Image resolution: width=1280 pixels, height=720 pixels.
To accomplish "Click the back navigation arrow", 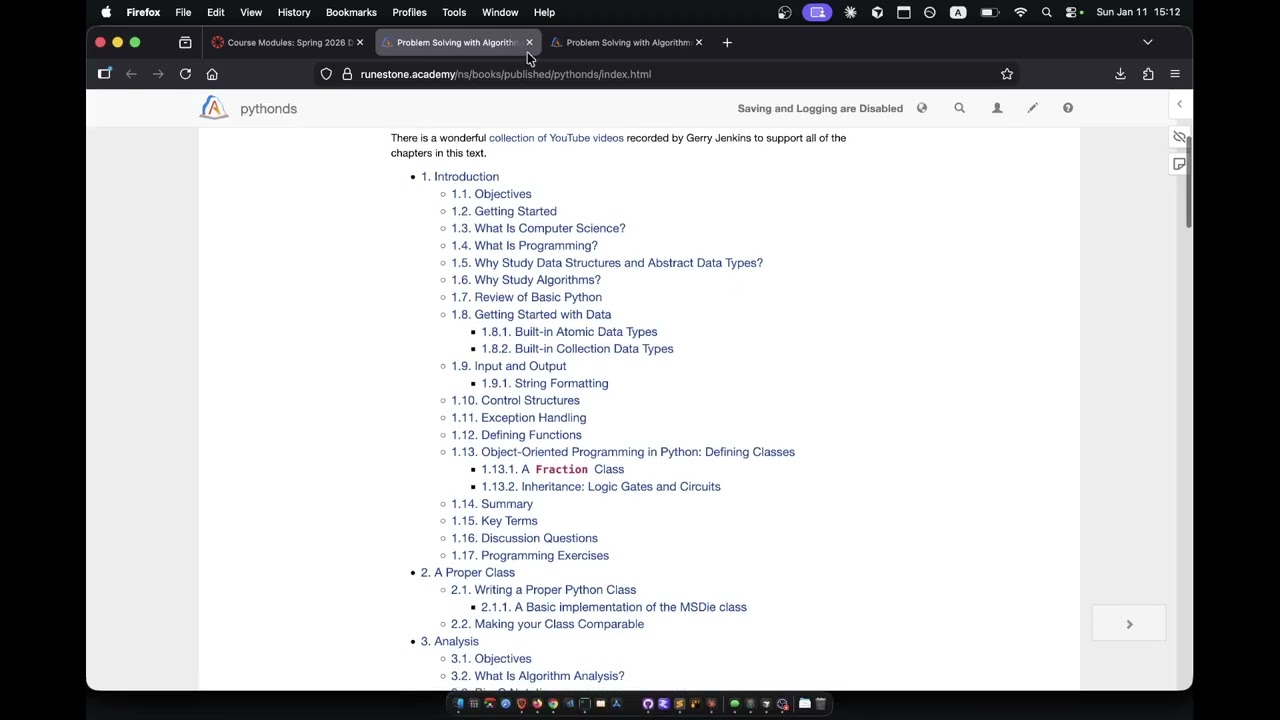I will point(131,74).
